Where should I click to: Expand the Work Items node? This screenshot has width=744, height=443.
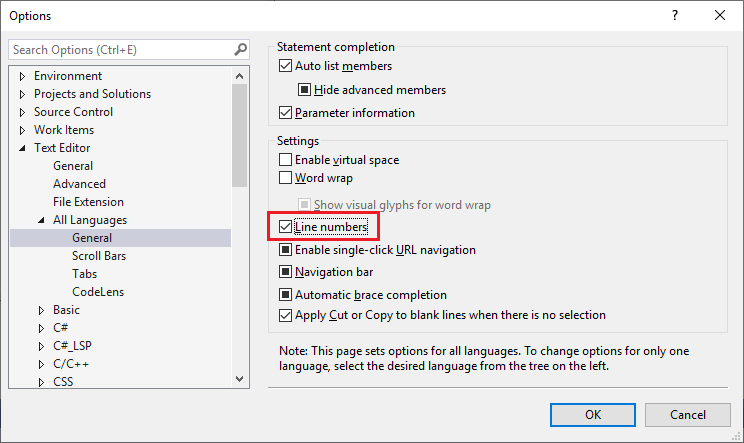(x=22, y=130)
